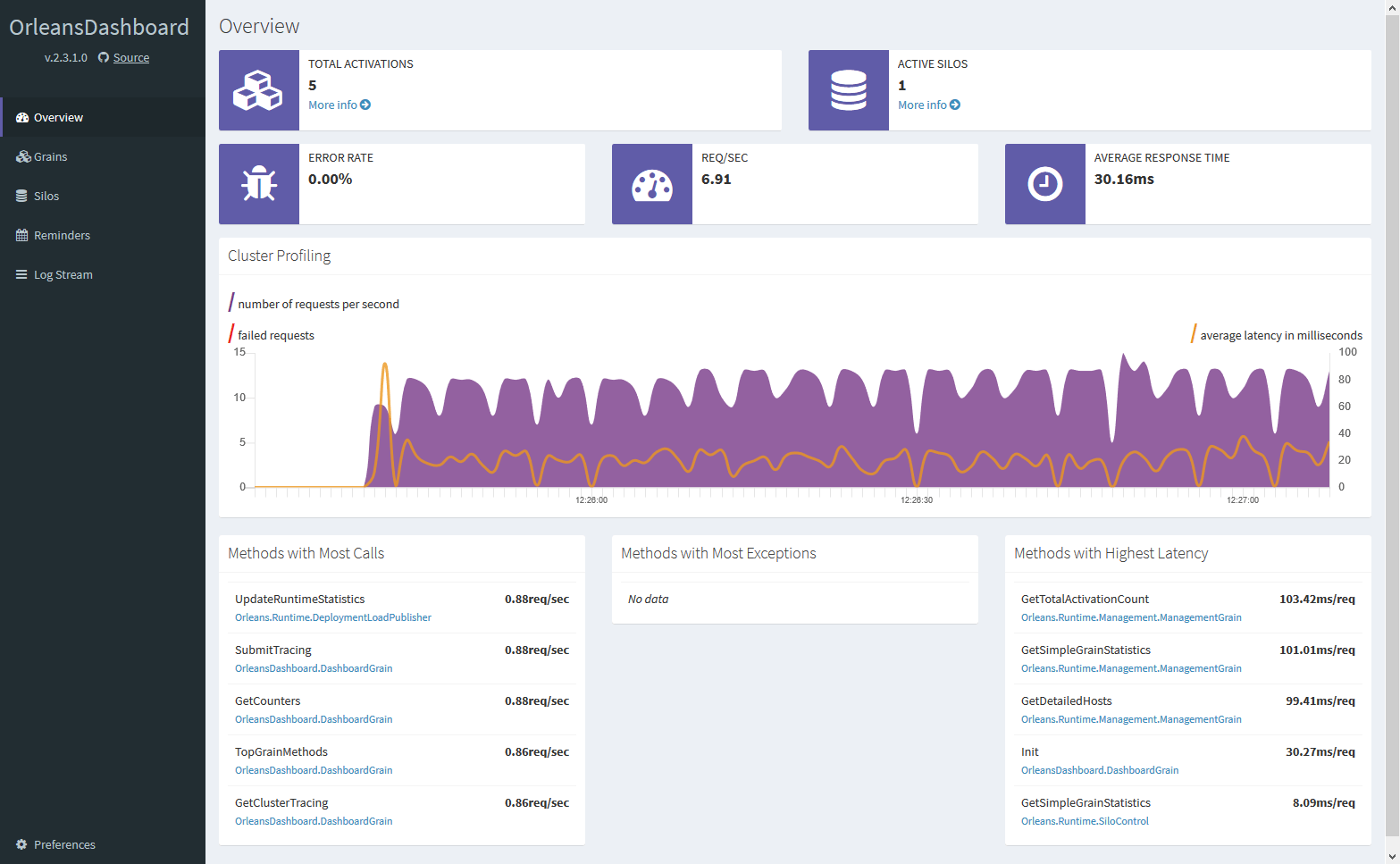Click the Error Rate bug icon

tap(258, 184)
